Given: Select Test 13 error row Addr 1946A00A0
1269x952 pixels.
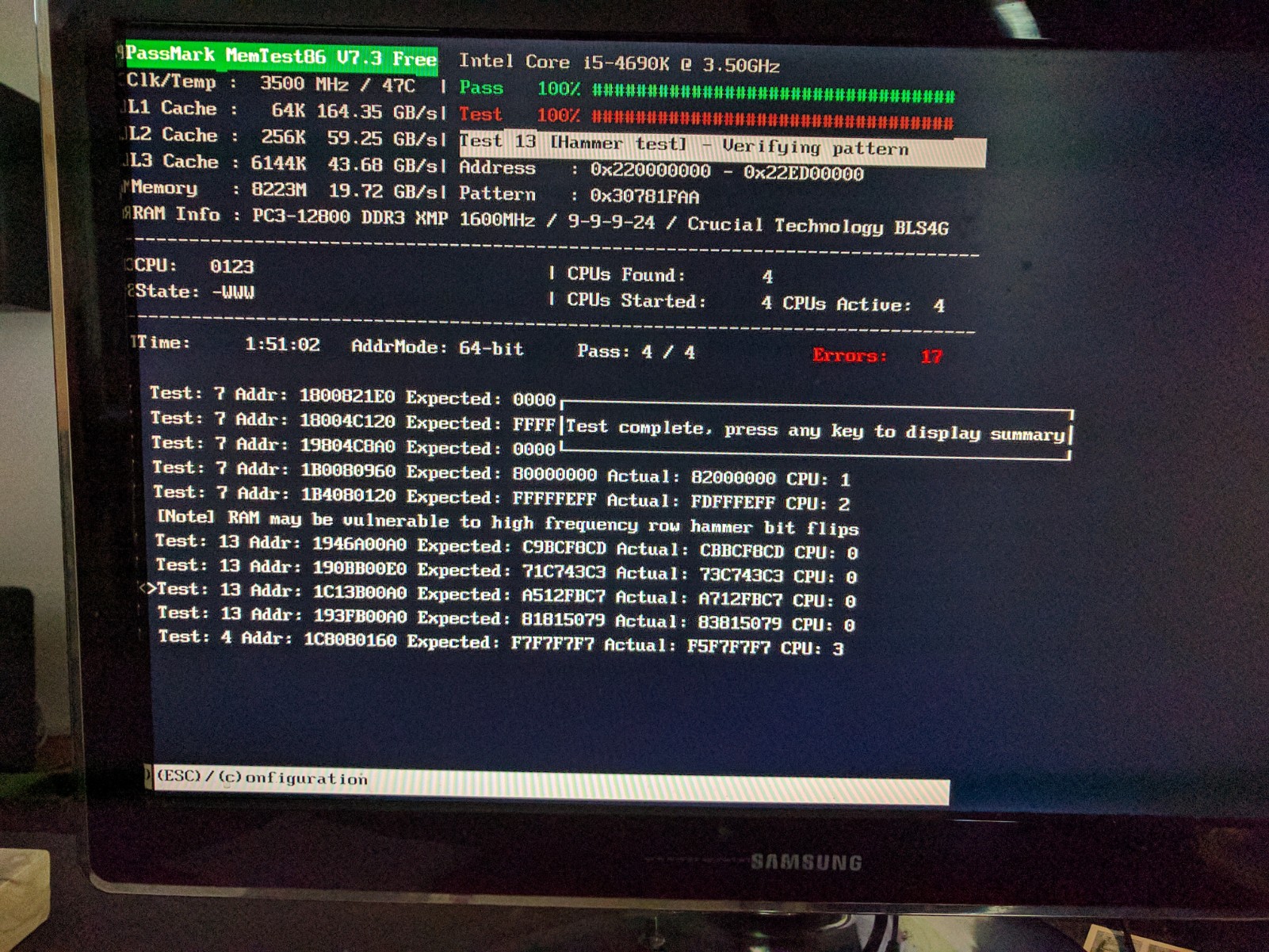Looking at the screenshot, I should [x=506, y=547].
